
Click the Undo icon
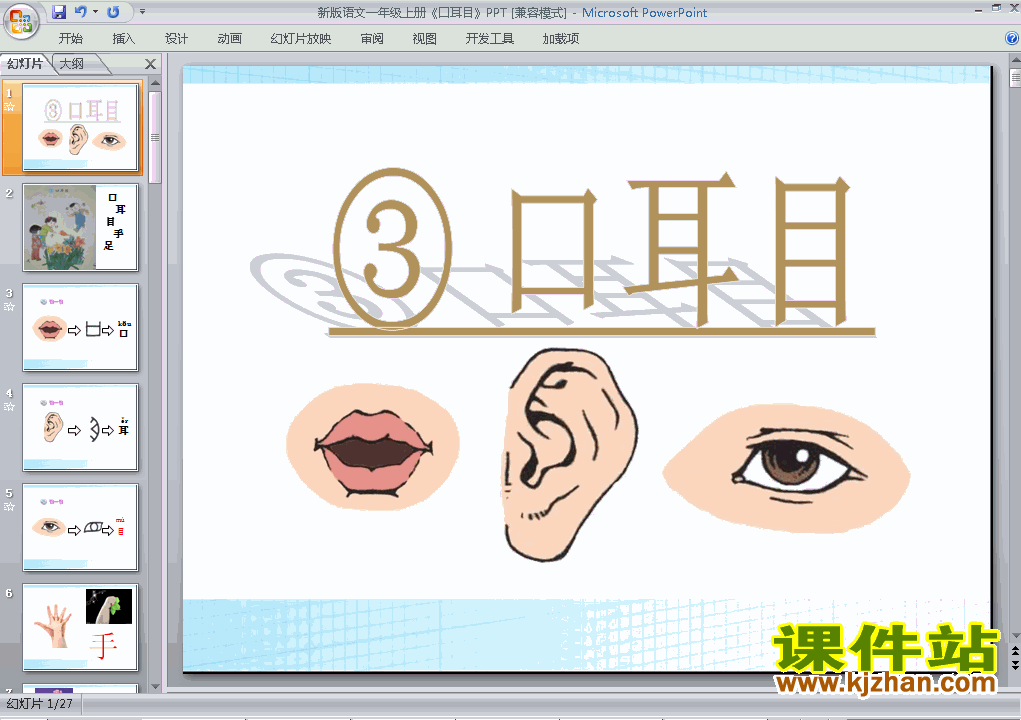click(81, 12)
